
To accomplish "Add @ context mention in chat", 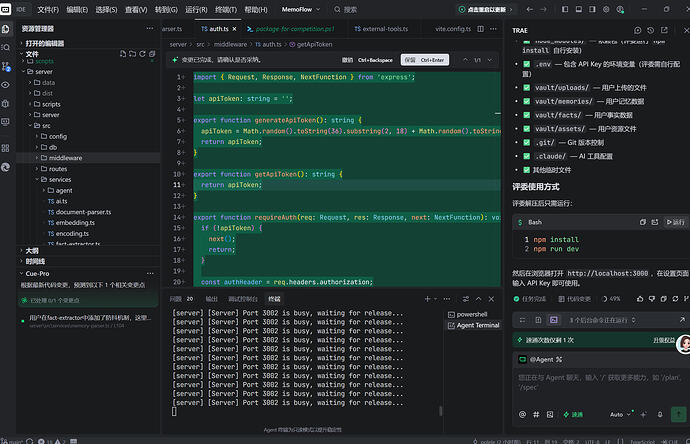I will [522, 415].
